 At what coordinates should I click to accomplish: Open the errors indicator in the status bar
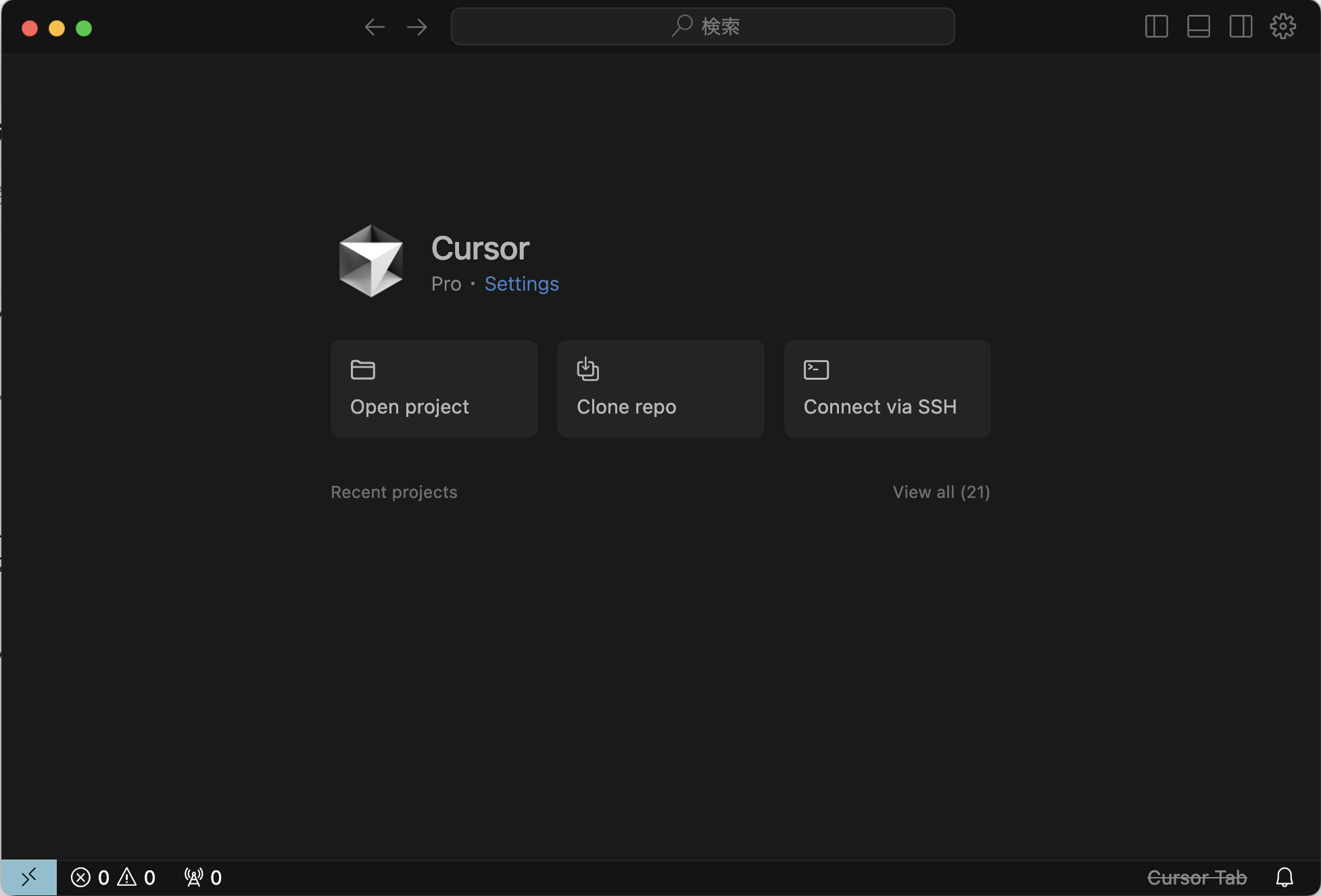tap(91, 876)
